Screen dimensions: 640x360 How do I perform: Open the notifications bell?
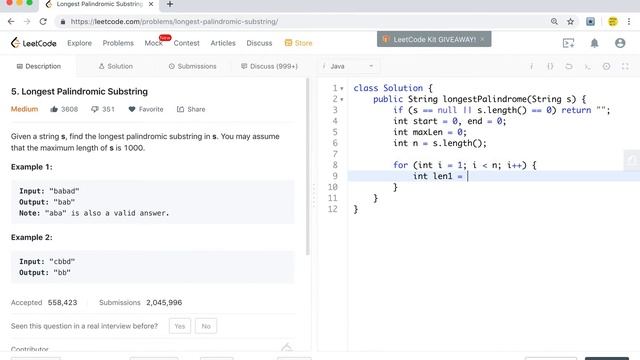[x=594, y=43]
